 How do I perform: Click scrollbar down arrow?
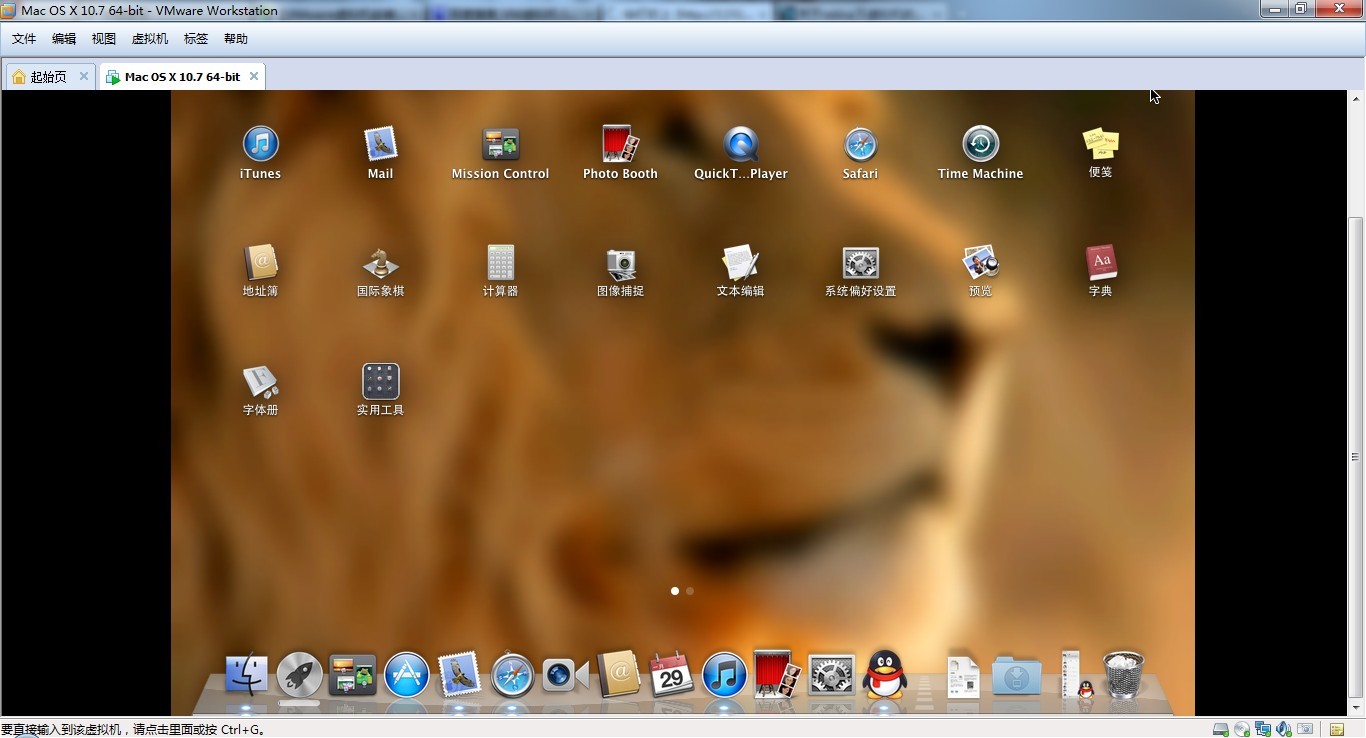(1356, 708)
